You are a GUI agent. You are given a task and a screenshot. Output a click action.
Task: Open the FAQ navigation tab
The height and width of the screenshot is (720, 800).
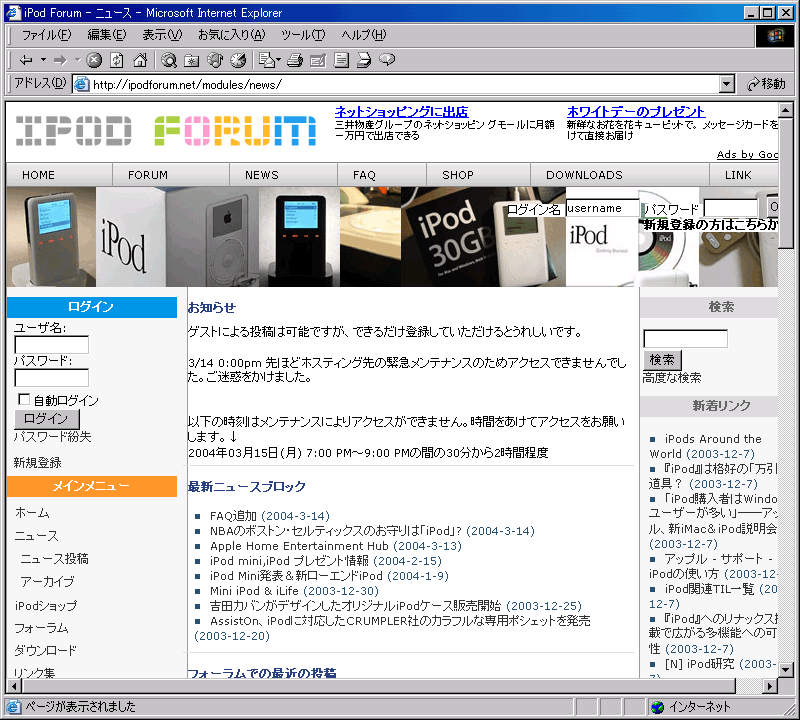[x=364, y=175]
